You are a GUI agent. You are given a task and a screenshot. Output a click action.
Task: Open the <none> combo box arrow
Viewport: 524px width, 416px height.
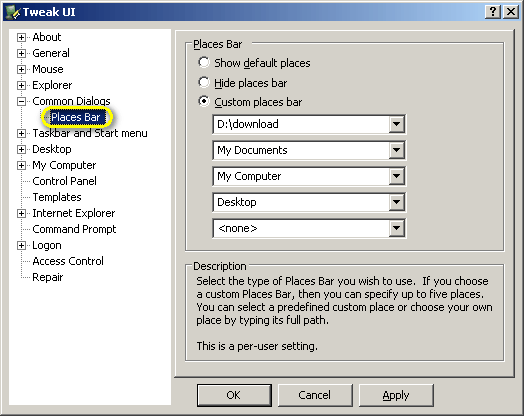(x=397, y=229)
